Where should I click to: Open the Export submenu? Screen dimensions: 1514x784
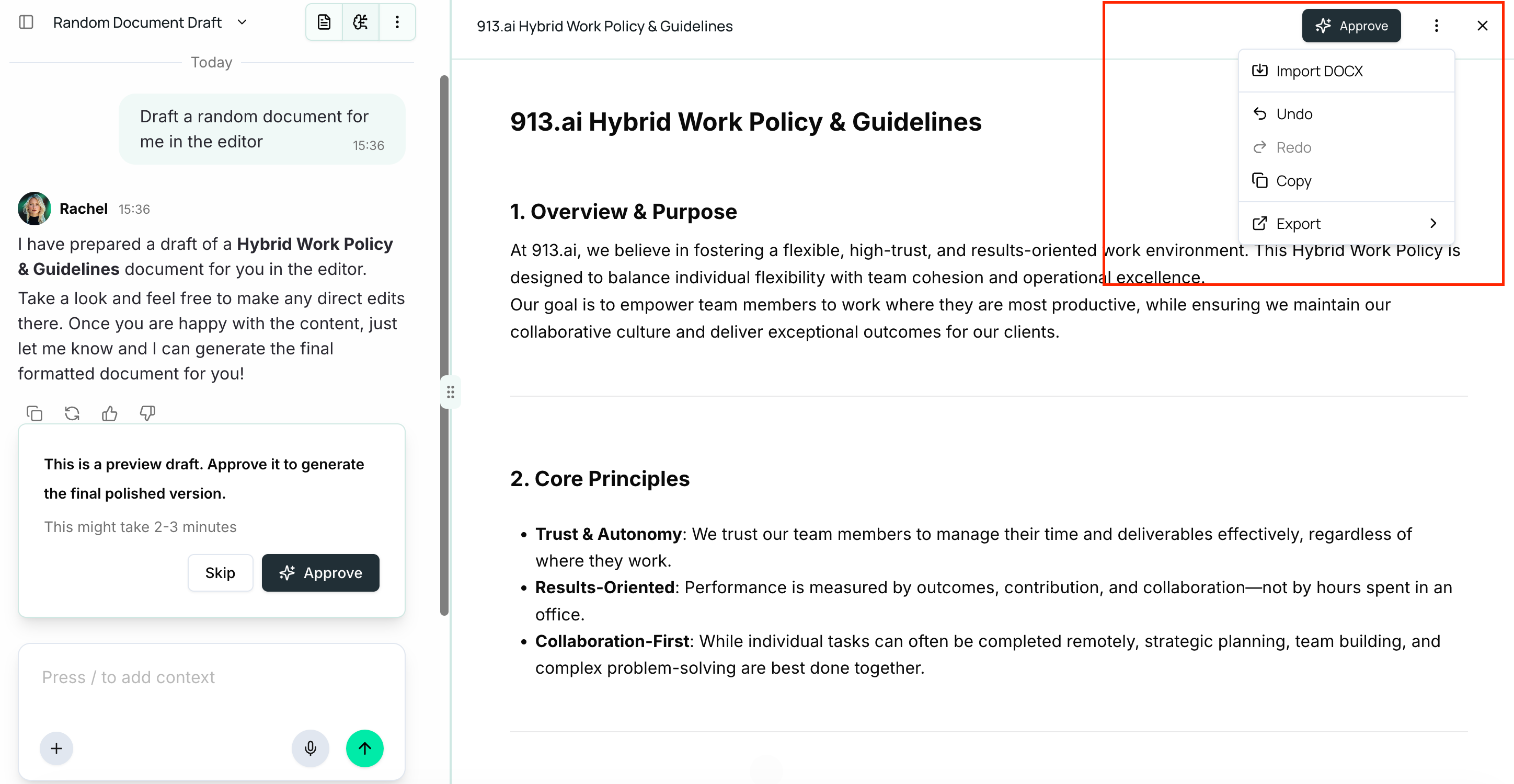pyautogui.click(x=1346, y=224)
